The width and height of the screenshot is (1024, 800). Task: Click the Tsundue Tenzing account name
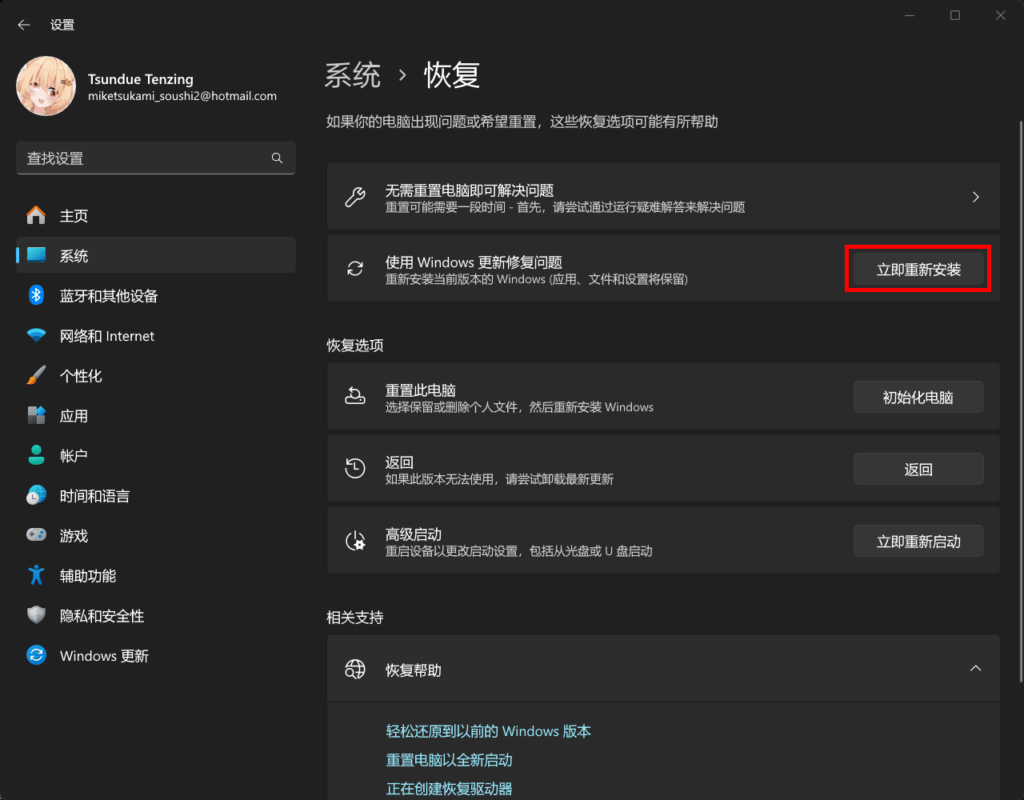click(x=140, y=79)
